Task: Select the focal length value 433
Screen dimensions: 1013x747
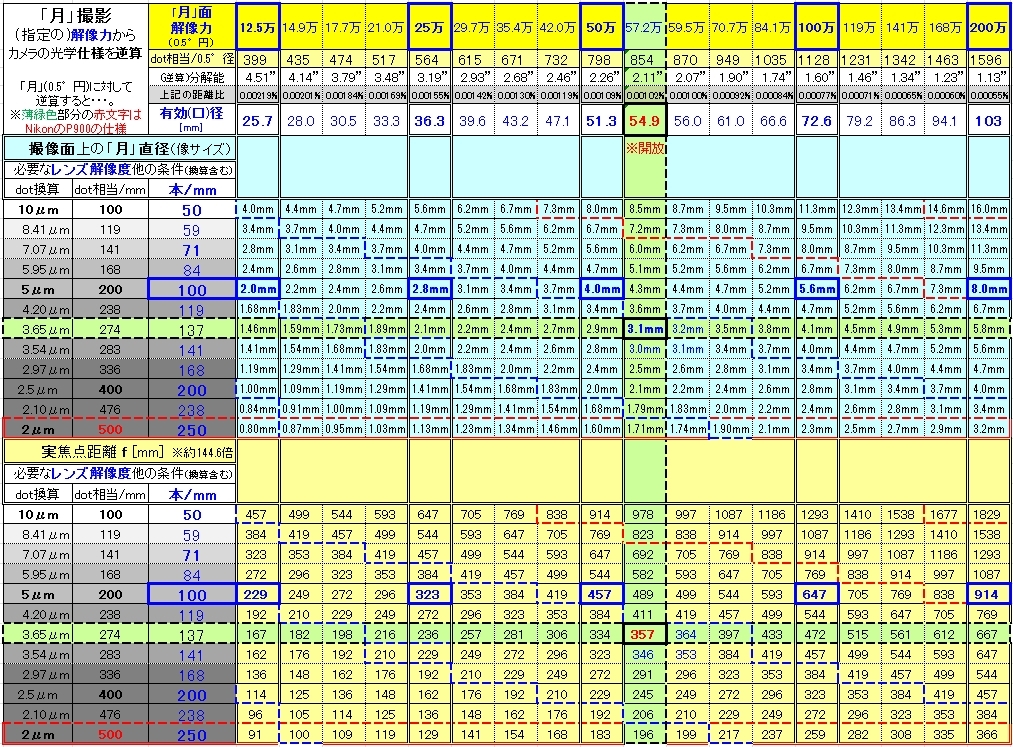Action: [x=773, y=635]
